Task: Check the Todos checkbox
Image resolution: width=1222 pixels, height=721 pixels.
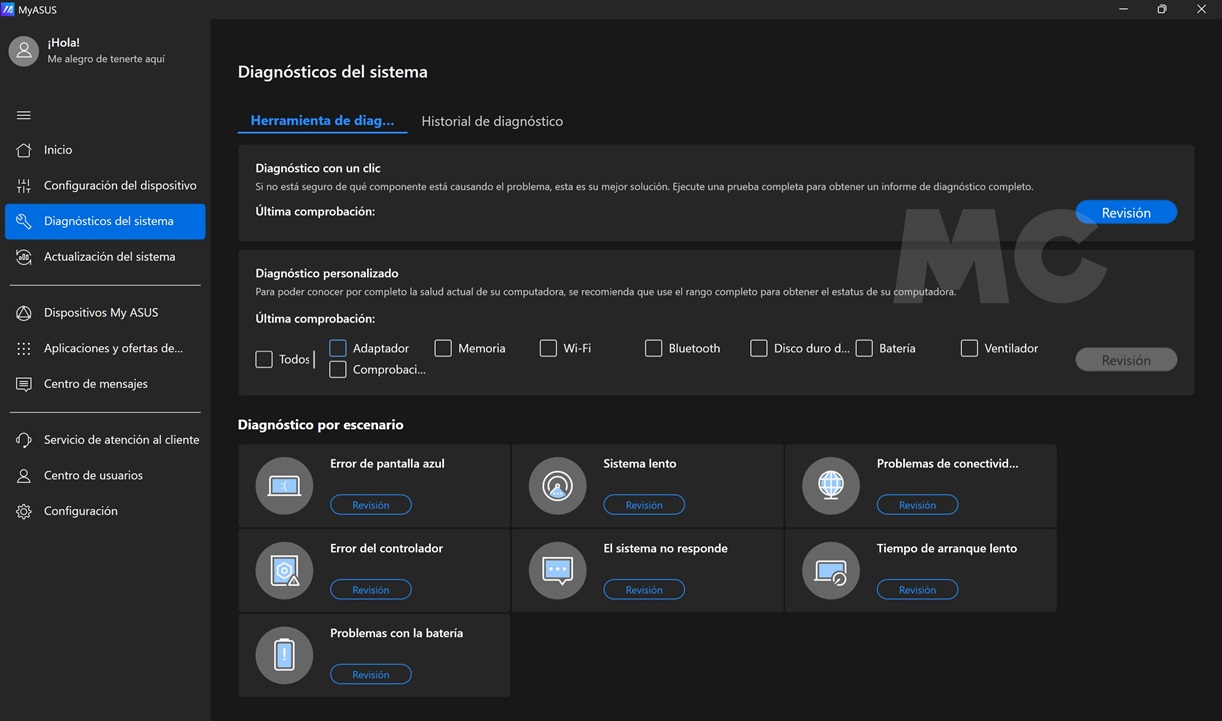Action: point(264,359)
